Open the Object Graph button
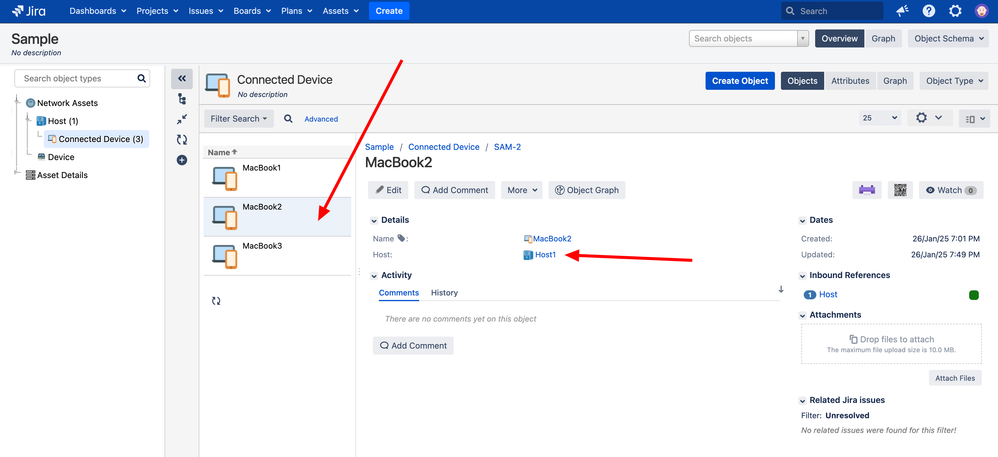998x457 pixels. click(x=587, y=190)
